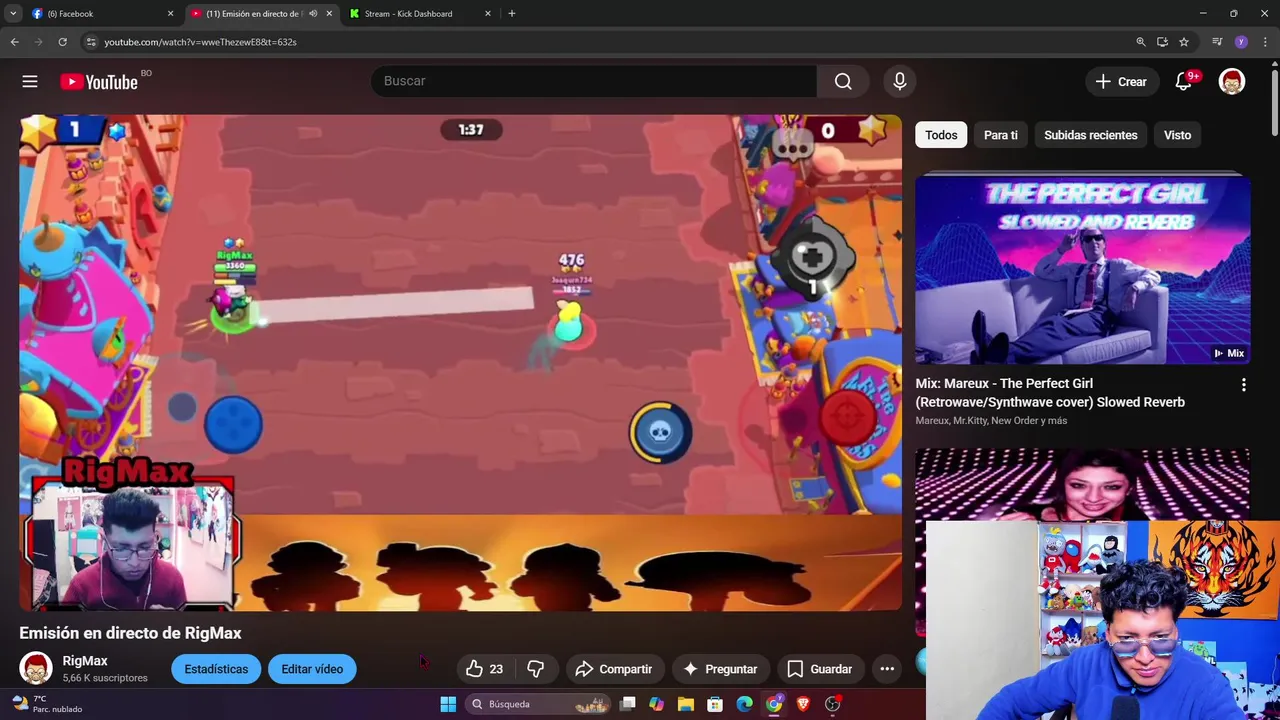
Task: Click the browser address bar URL
Action: [200, 42]
